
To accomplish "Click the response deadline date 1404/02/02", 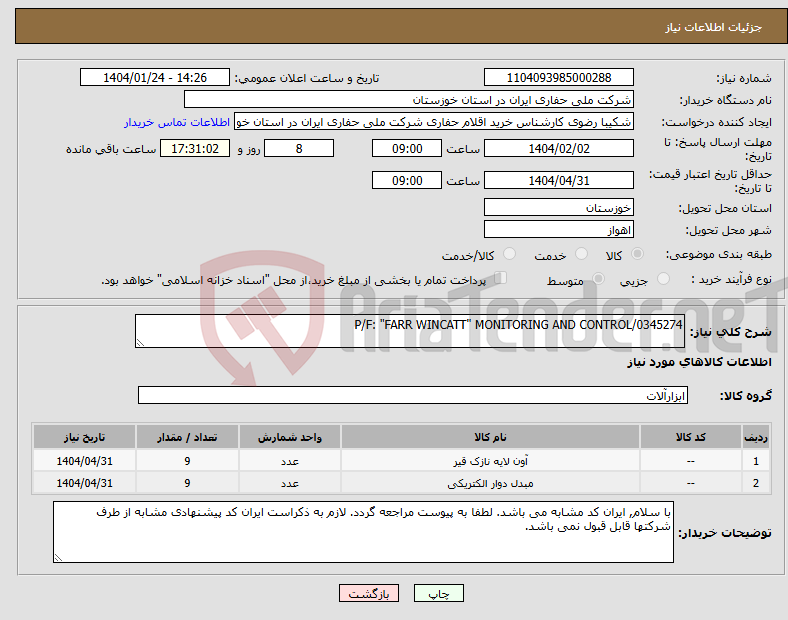I will click(x=558, y=148).
